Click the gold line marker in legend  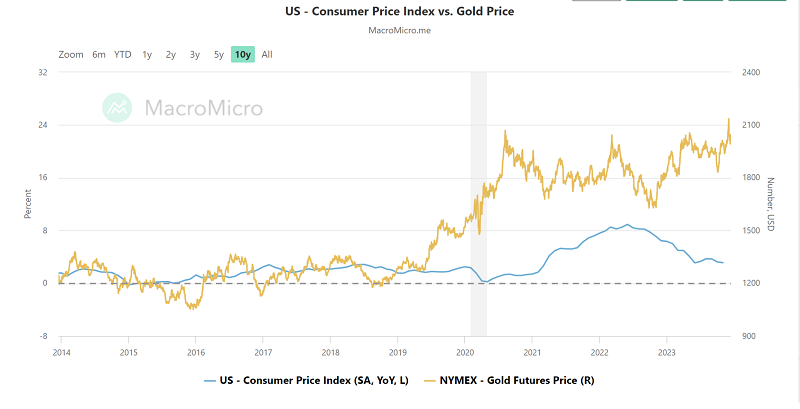tap(433, 381)
